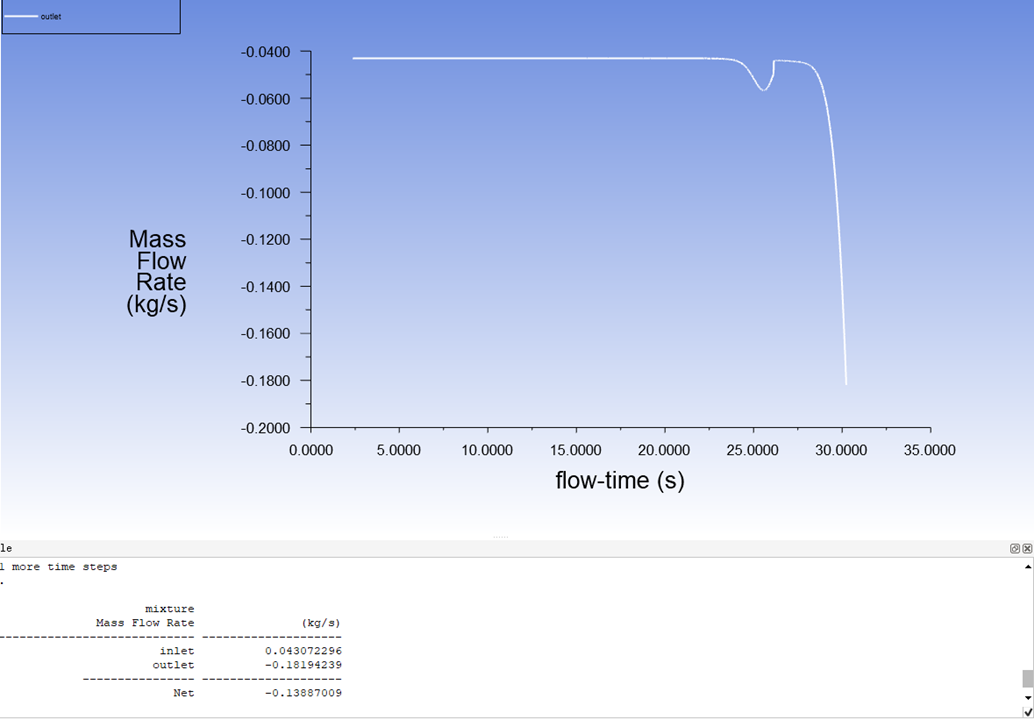Click the console scrollbar down arrow
The image size is (1034, 720).
click(x=1027, y=698)
